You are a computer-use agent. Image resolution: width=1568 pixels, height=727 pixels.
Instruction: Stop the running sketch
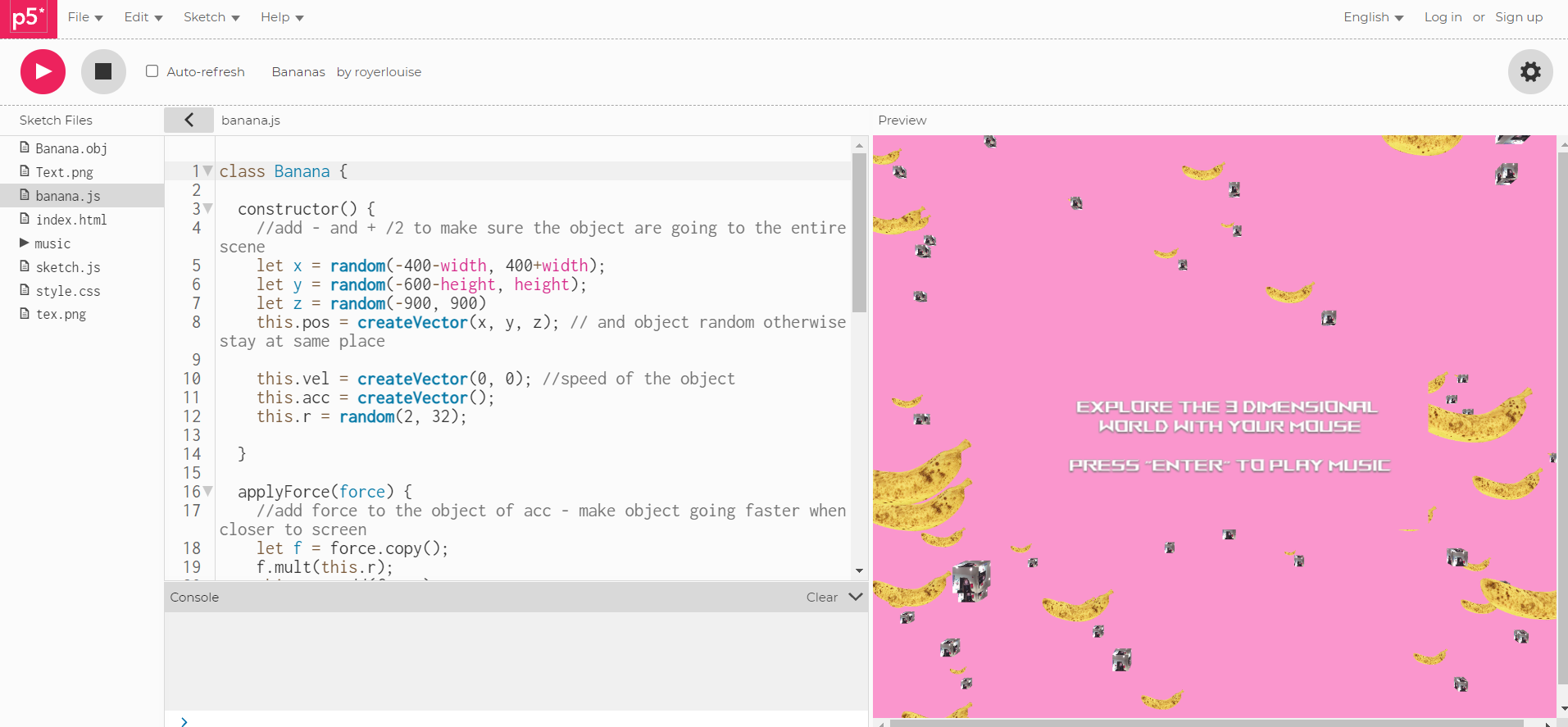coord(103,72)
